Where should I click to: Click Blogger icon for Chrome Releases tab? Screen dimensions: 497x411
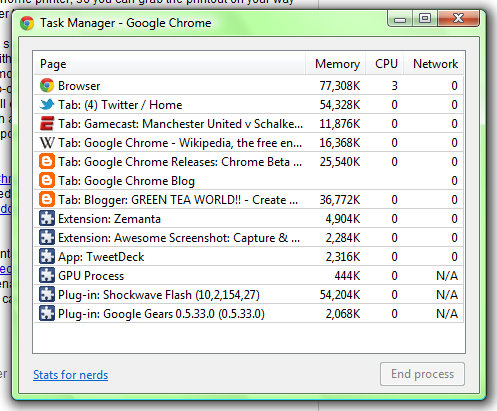coord(47,162)
